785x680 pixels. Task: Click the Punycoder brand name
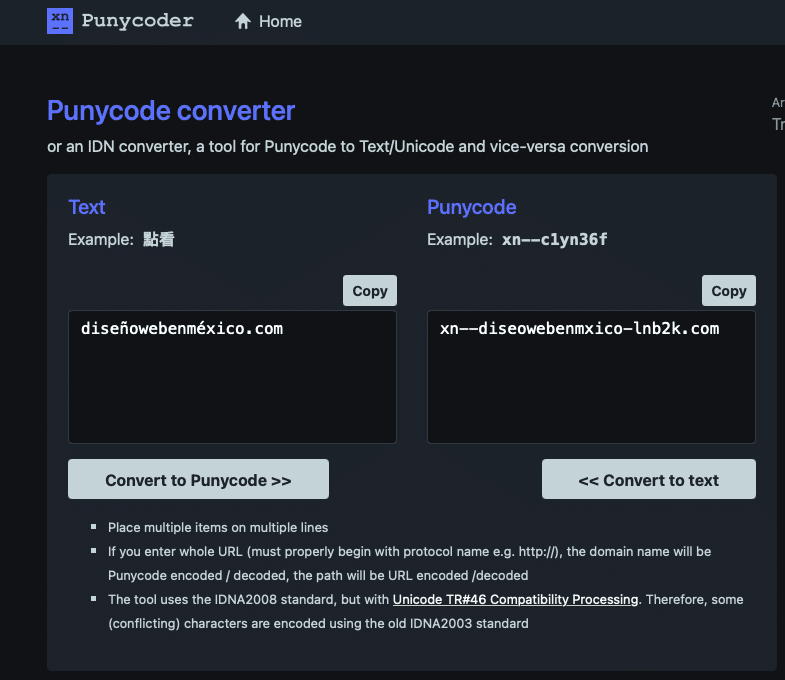coord(137,21)
